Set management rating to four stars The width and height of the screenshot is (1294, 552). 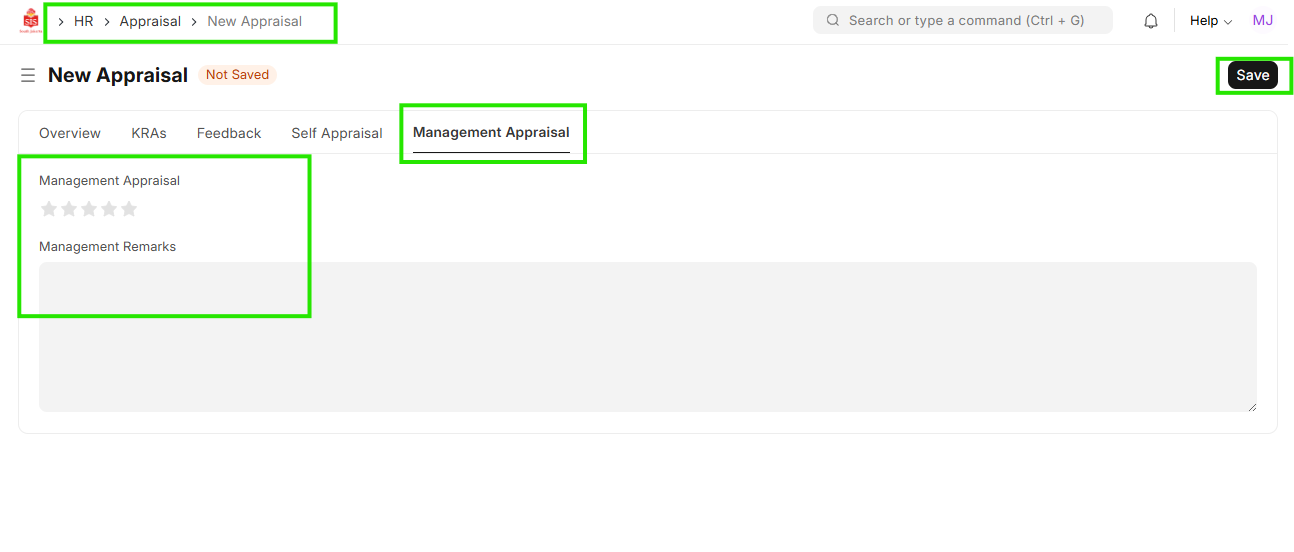tap(109, 209)
